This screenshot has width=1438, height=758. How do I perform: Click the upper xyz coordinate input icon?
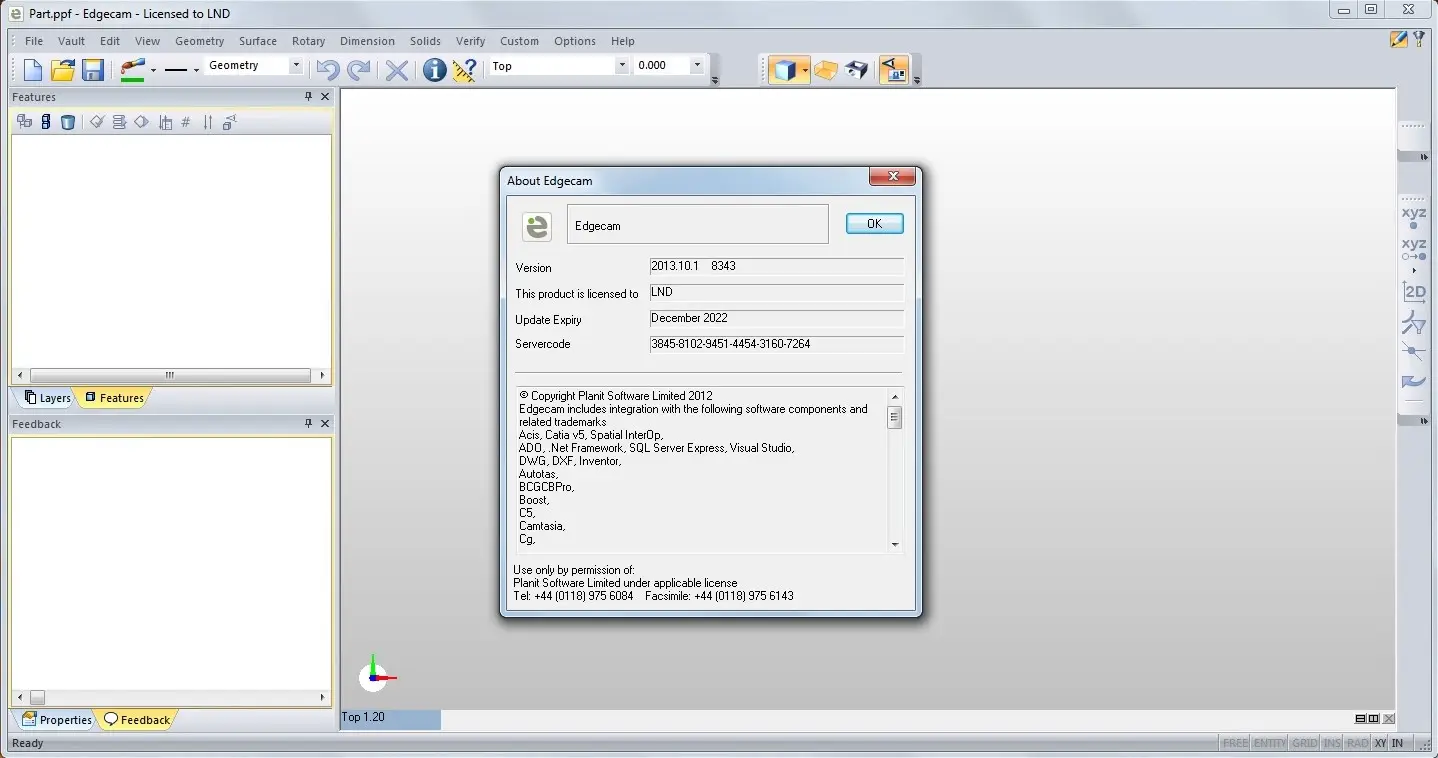tap(1413, 217)
